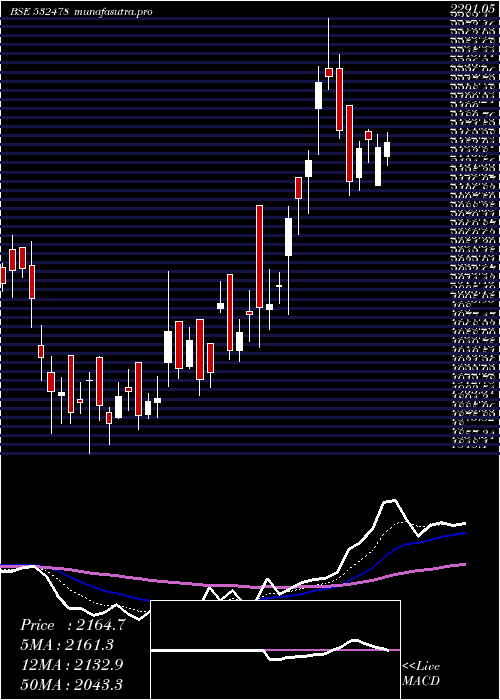The image size is (500, 700).
Task: Click the '<<Live MACD' label
Action: [x=421, y=674]
